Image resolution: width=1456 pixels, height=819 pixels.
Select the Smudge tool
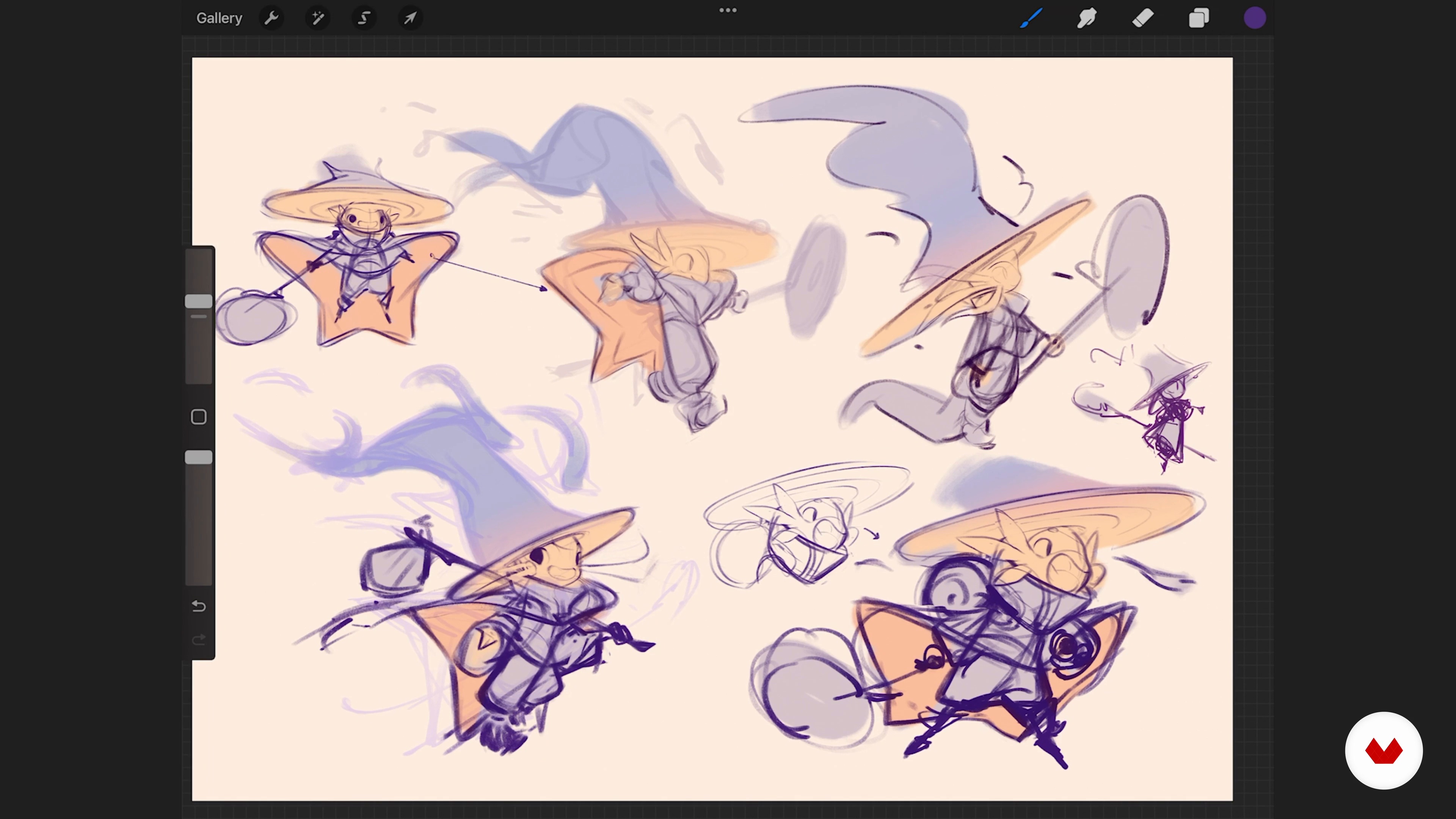coord(1086,18)
